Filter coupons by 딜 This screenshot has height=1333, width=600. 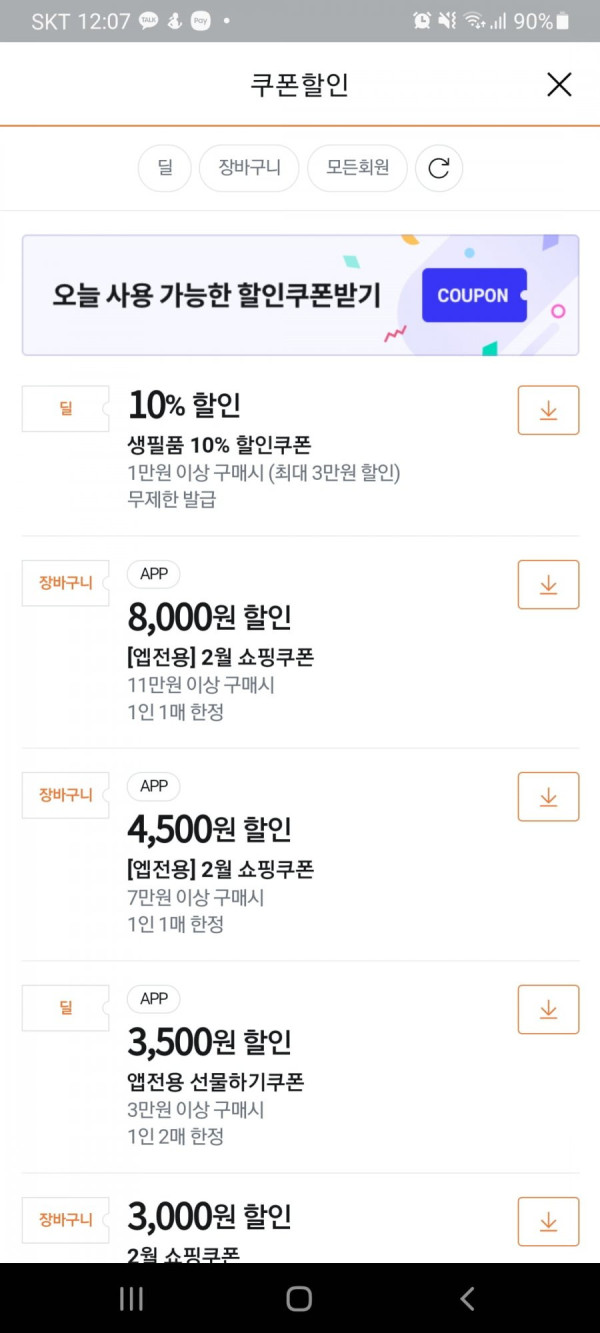164,168
